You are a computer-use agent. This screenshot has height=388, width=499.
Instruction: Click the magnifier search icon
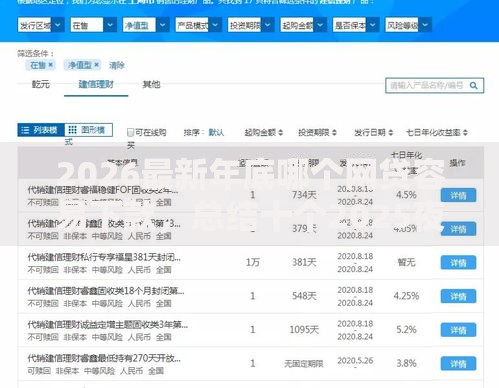[x=473, y=86]
